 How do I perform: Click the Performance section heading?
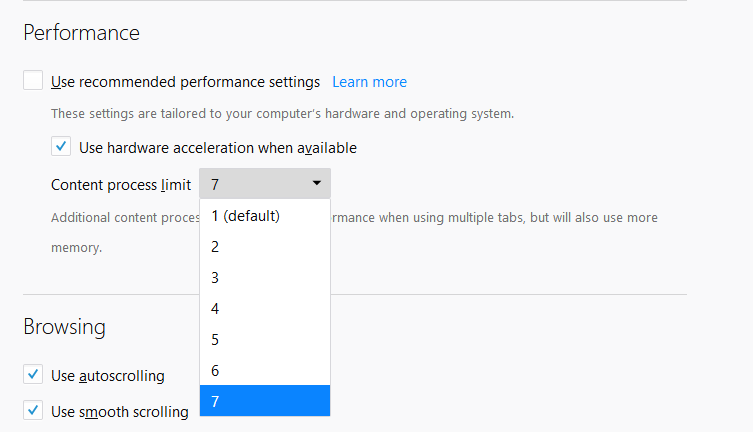(x=81, y=33)
